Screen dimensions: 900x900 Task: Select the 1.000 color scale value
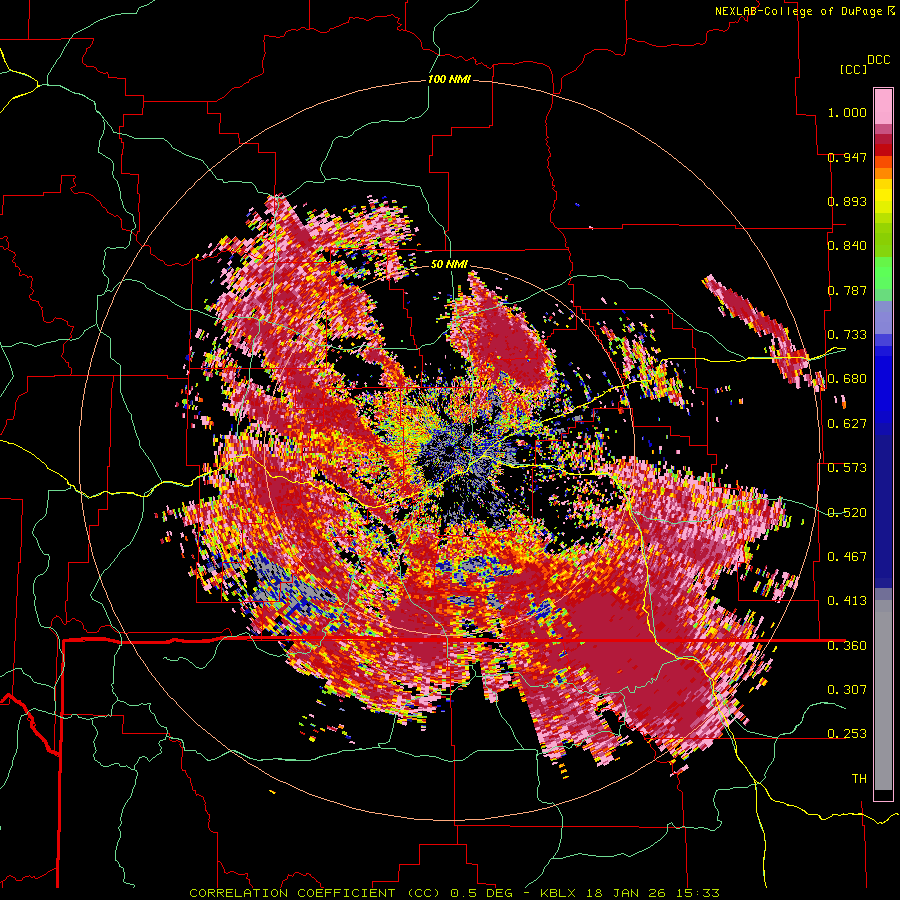pyautogui.click(x=847, y=112)
